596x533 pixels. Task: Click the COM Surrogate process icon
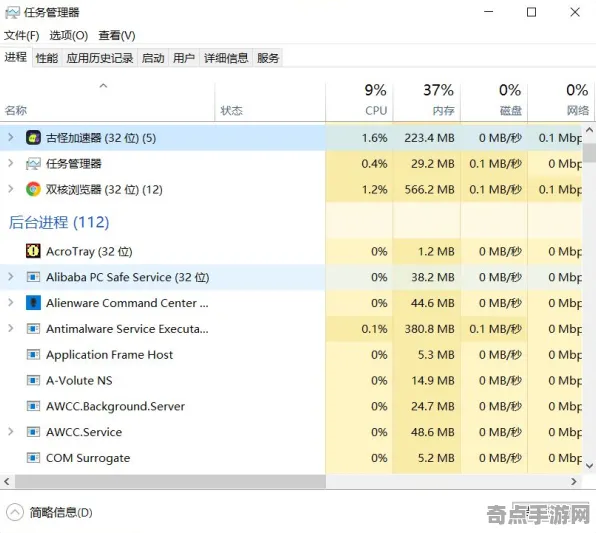point(33,458)
